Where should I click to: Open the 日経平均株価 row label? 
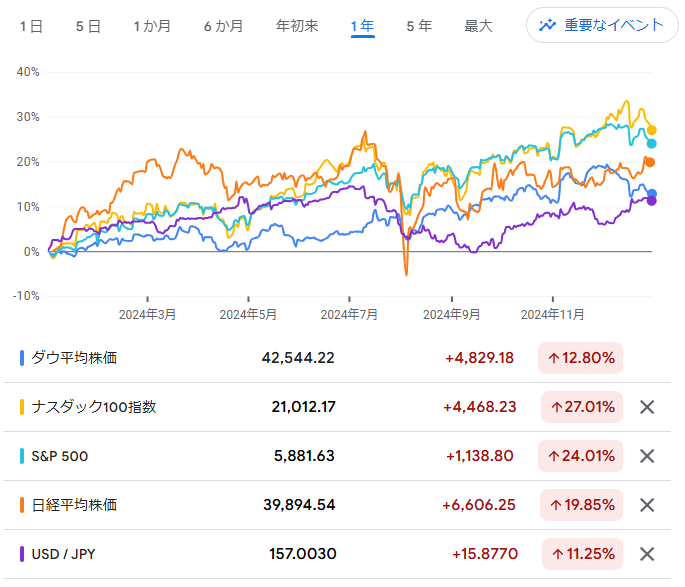coord(74,505)
